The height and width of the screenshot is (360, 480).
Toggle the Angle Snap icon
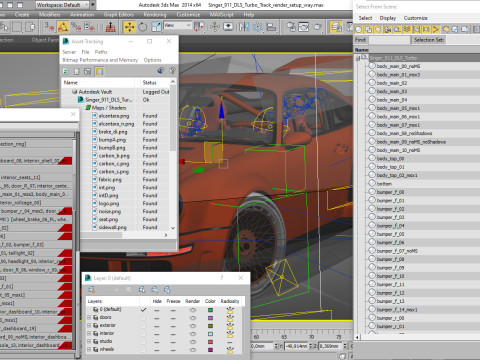(63, 27)
